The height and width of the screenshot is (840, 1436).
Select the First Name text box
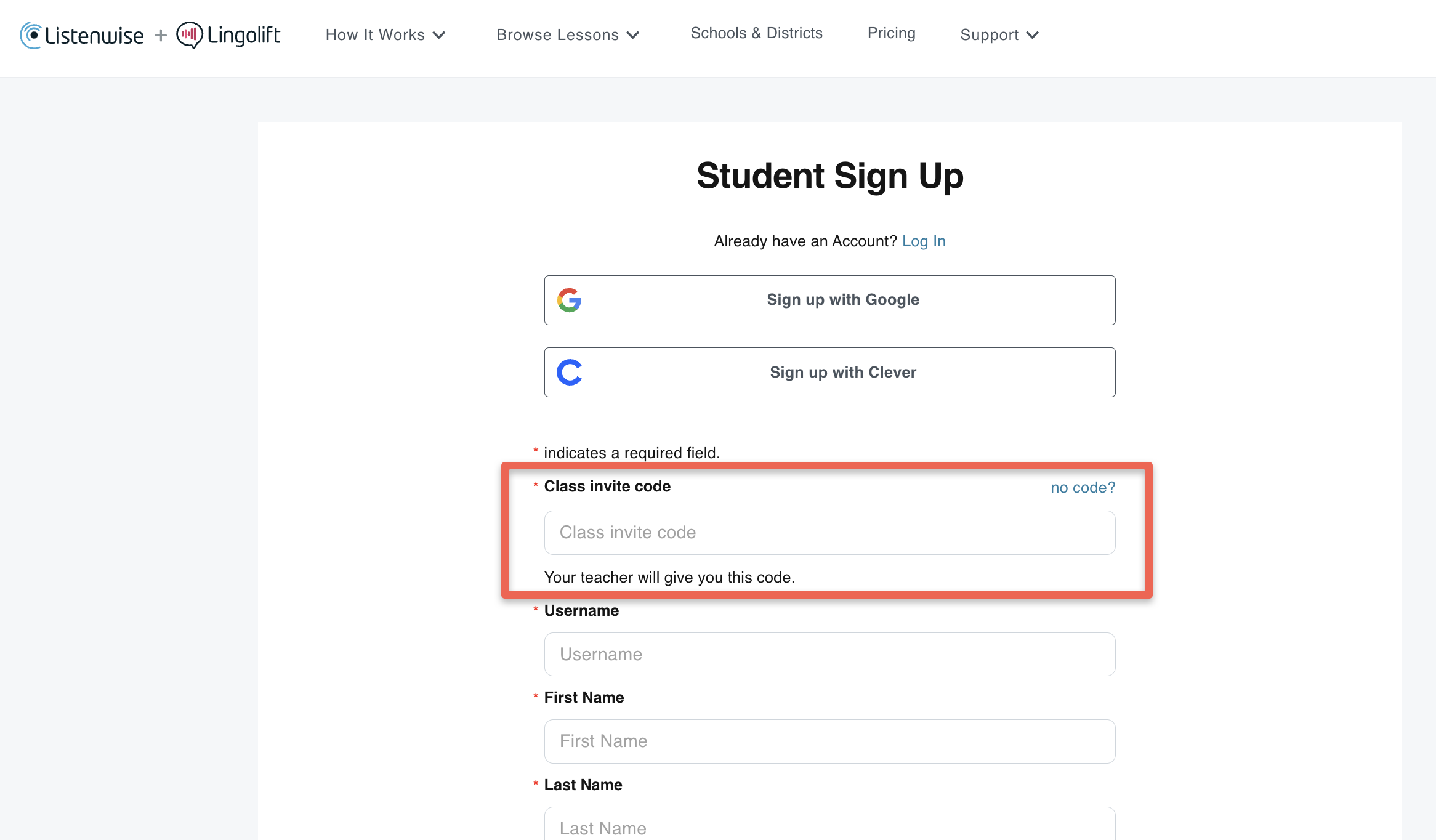coord(829,741)
